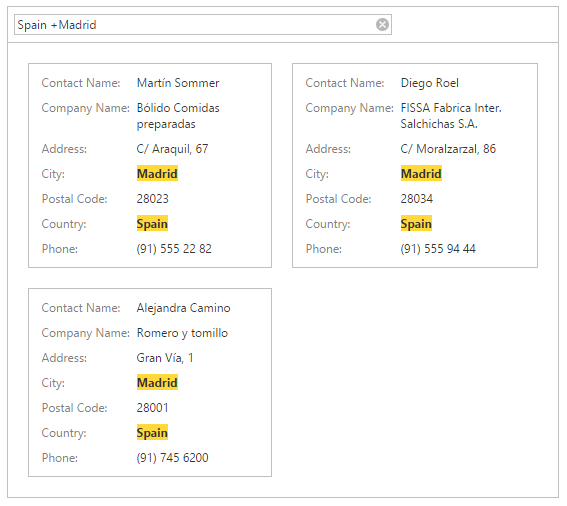
Task: Click address 'C/ Moralzarzal, 86'
Action: (x=448, y=149)
